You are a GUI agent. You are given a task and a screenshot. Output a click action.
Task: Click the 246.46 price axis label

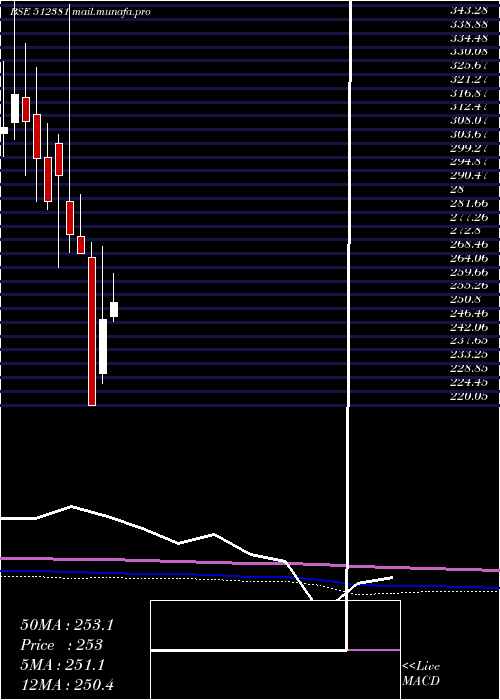(x=469, y=313)
